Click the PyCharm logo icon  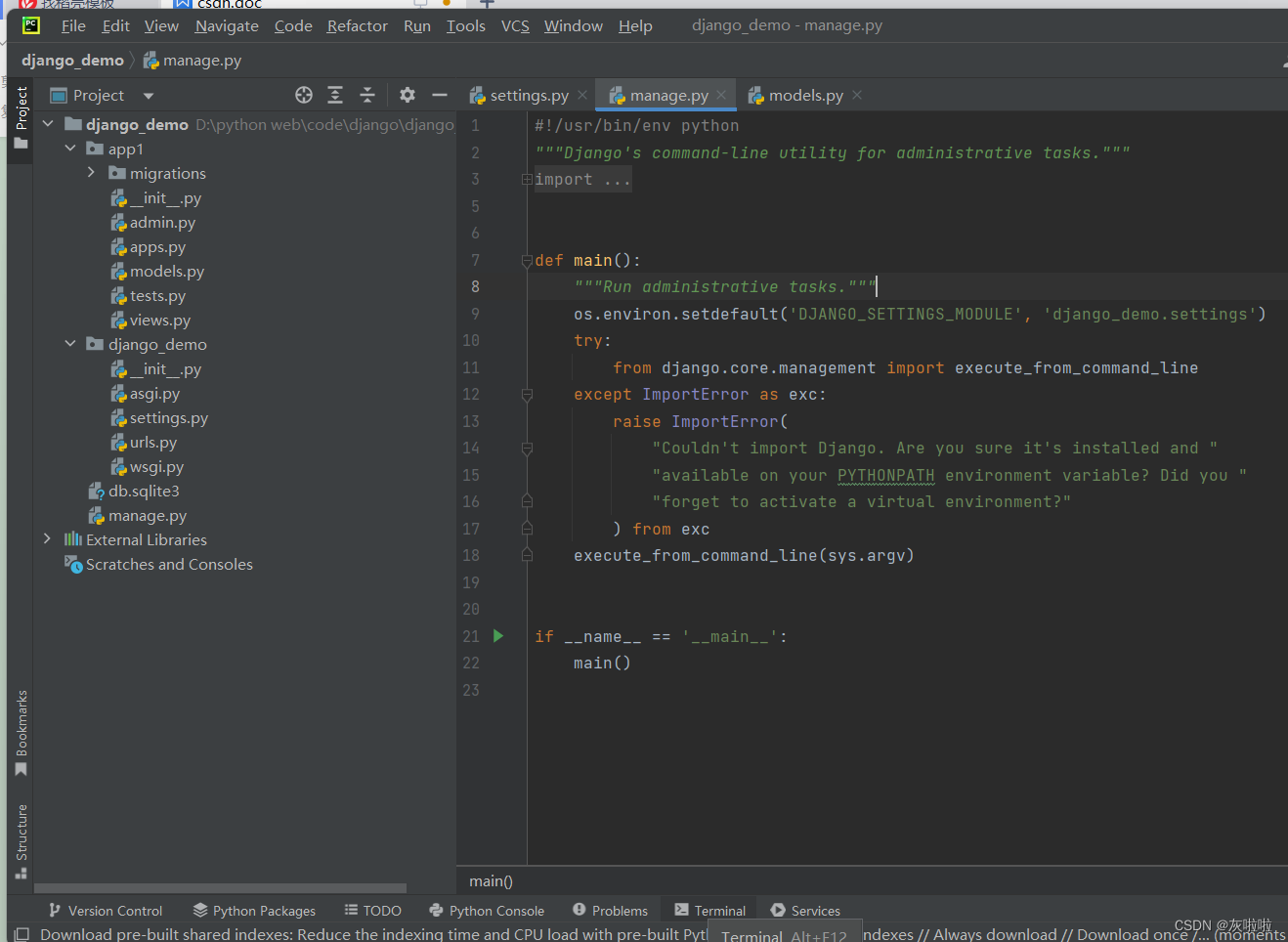point(31,25)
